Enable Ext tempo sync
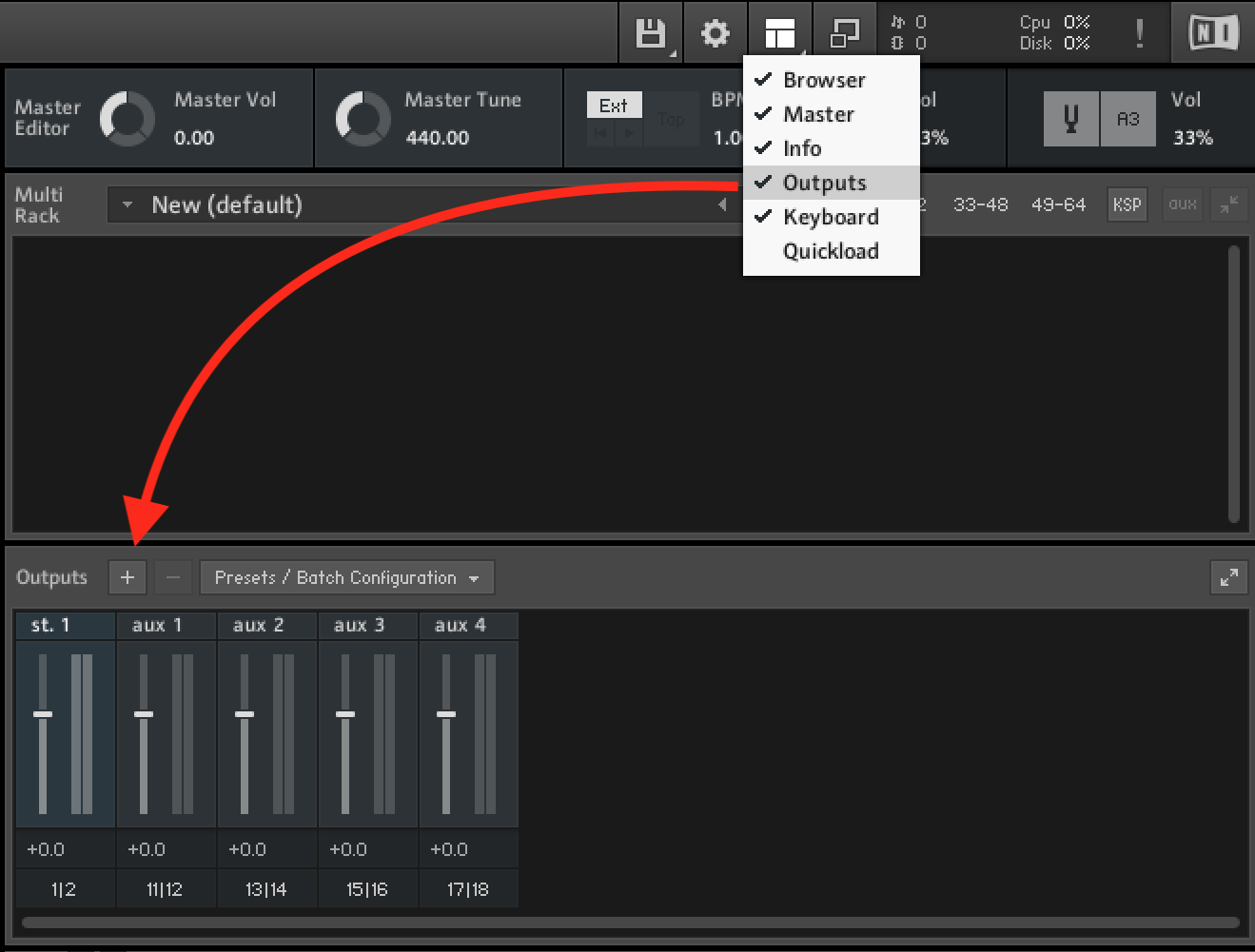The height and width of the screenshot is (952, 1255). 614,105
